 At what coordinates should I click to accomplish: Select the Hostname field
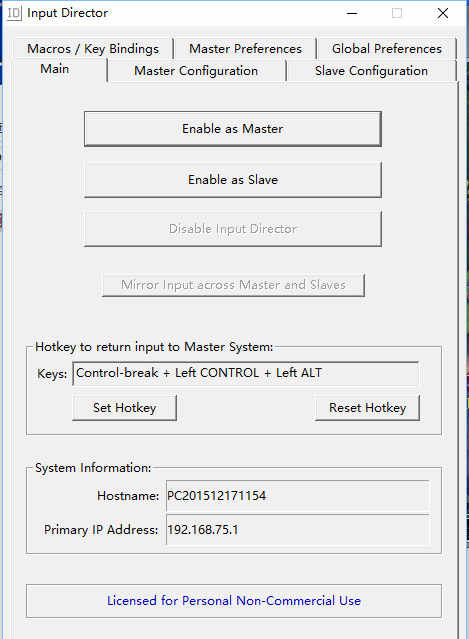pos(297,496)
